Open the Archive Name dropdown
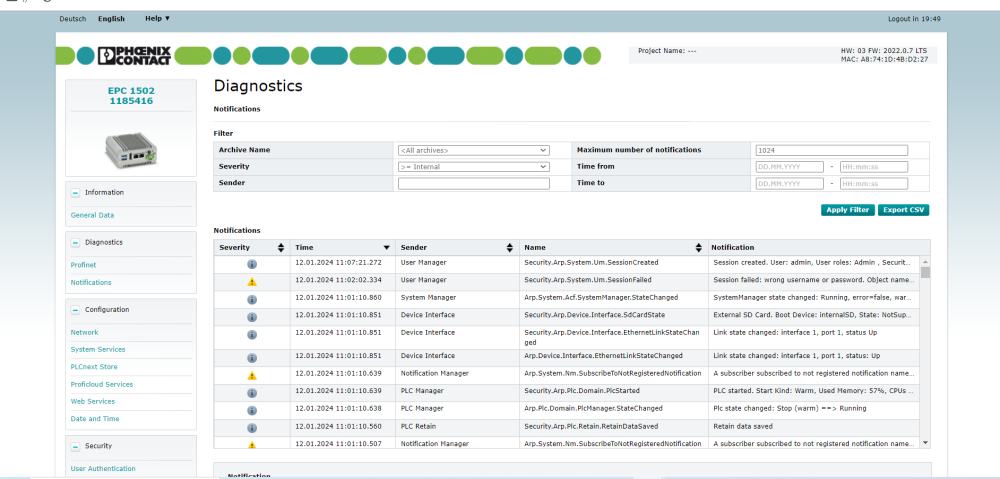The width and height of the screenshot is (1000, 479). [x=473, y=150]
